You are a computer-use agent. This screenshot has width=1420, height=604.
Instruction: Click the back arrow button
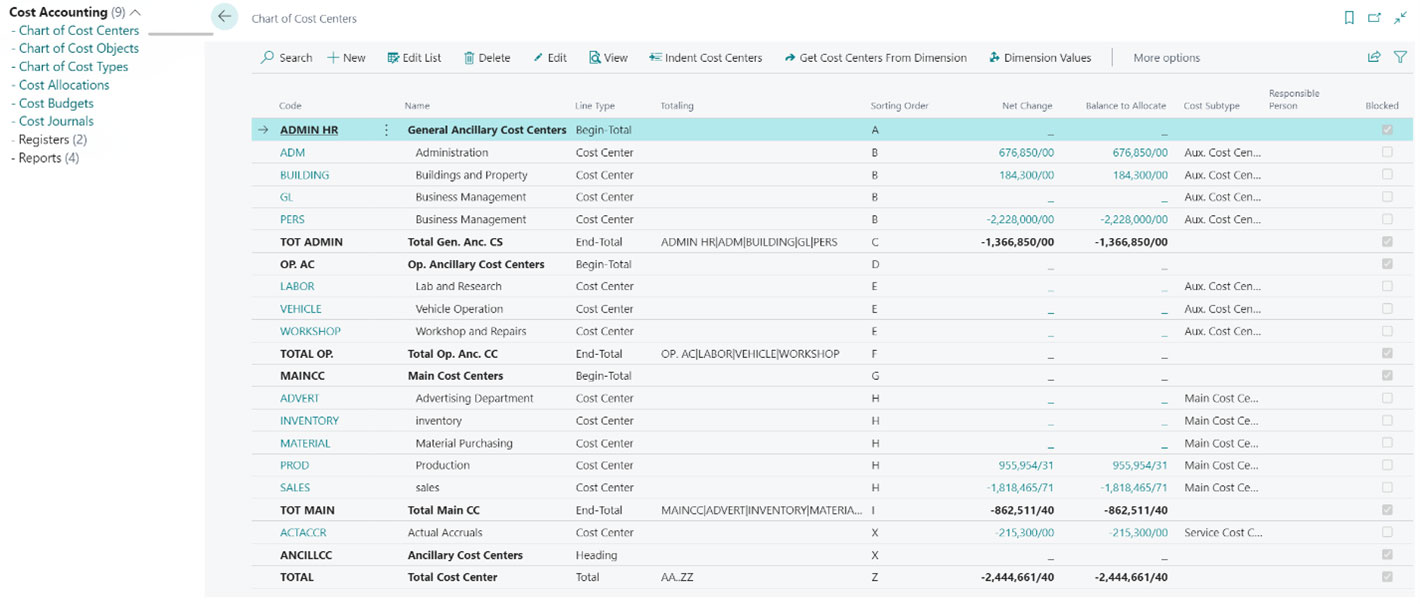click(x=224, y=17)
